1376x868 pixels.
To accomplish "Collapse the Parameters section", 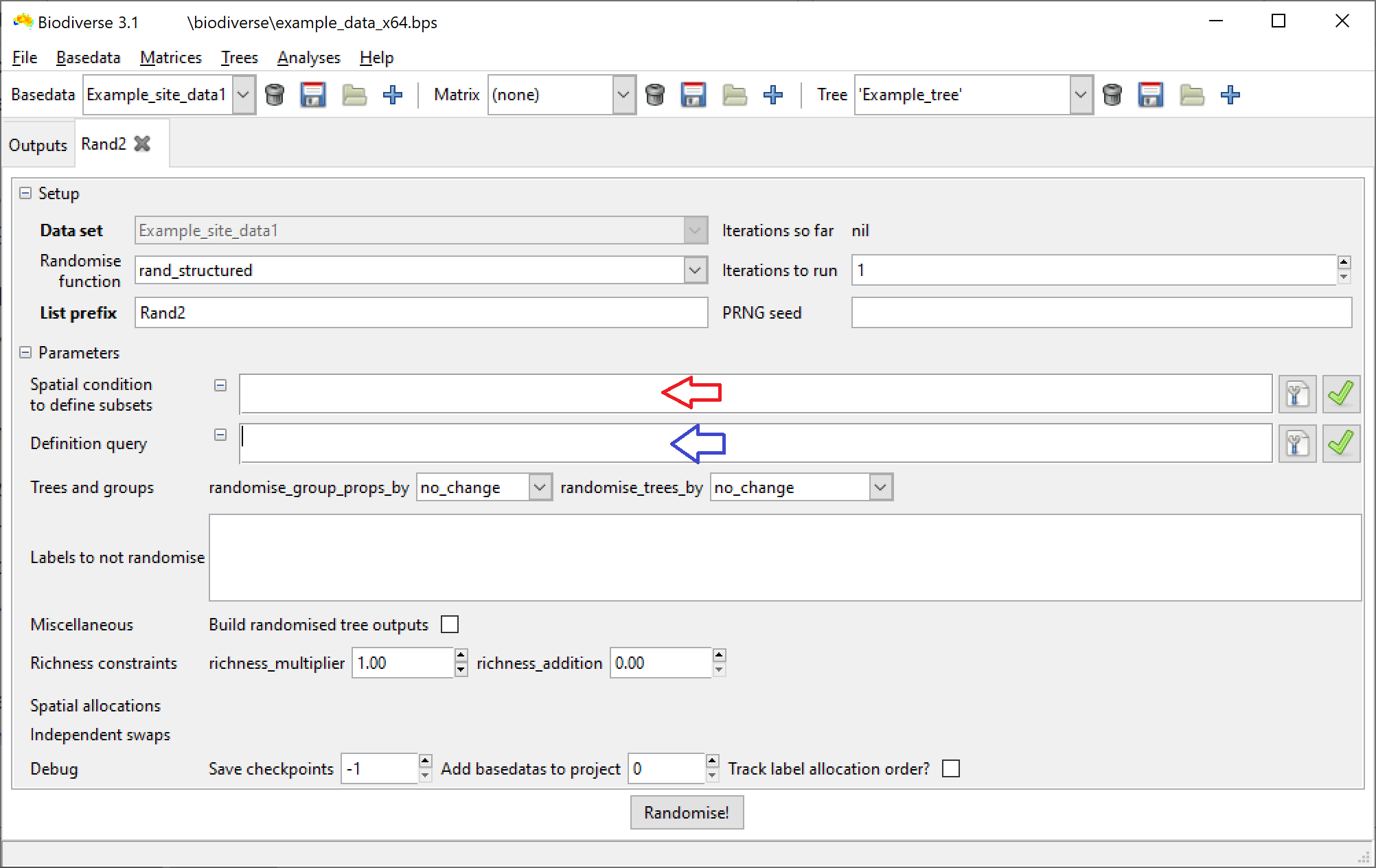I will [26, 352].
